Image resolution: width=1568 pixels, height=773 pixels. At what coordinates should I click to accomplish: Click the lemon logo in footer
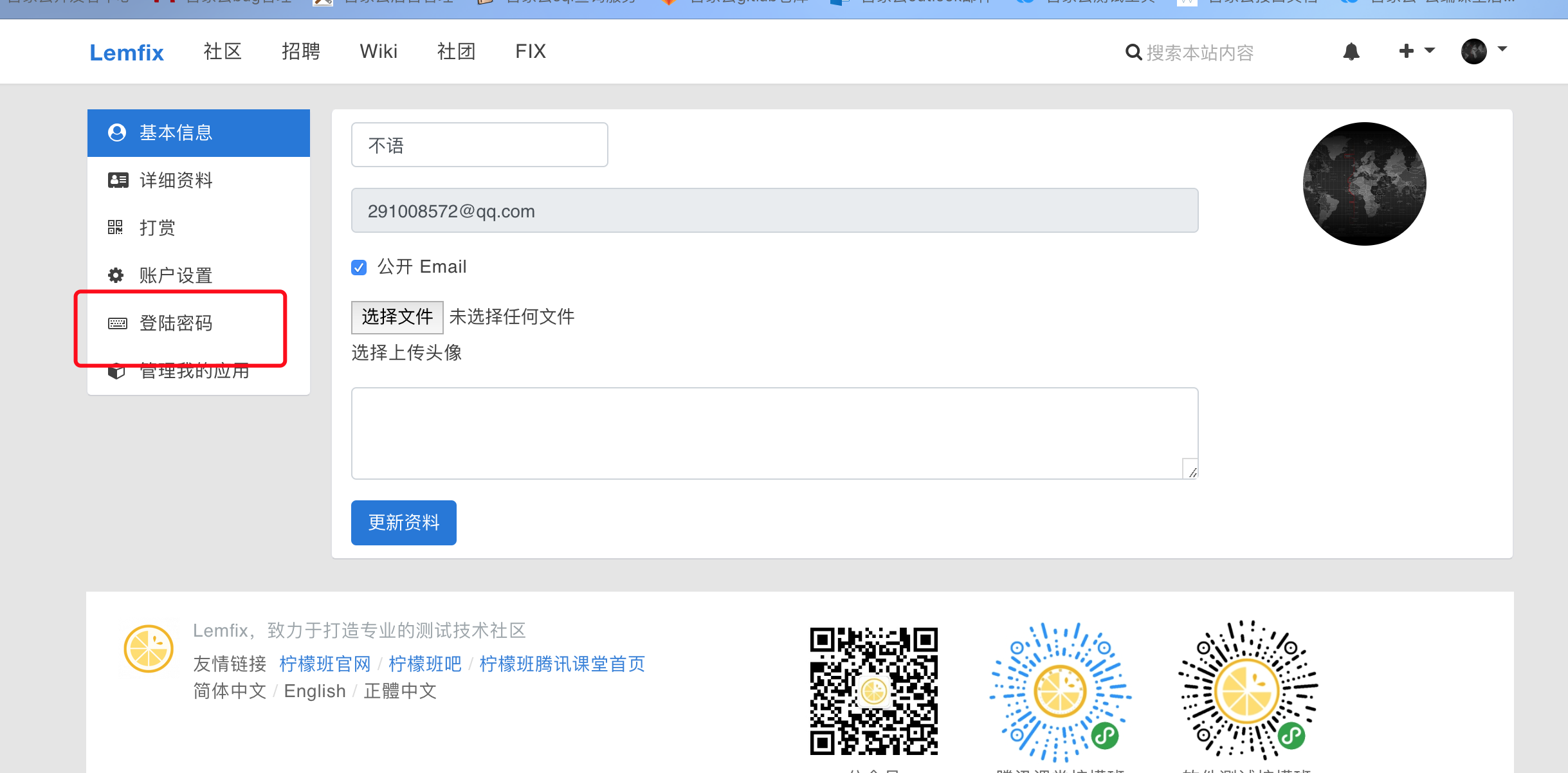149,649
